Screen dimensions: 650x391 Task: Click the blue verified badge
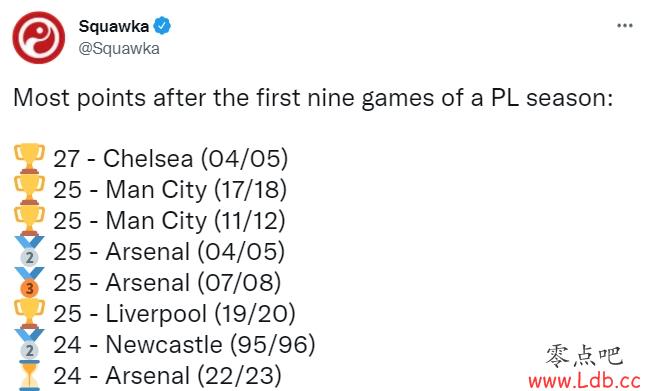click(162, 26)
